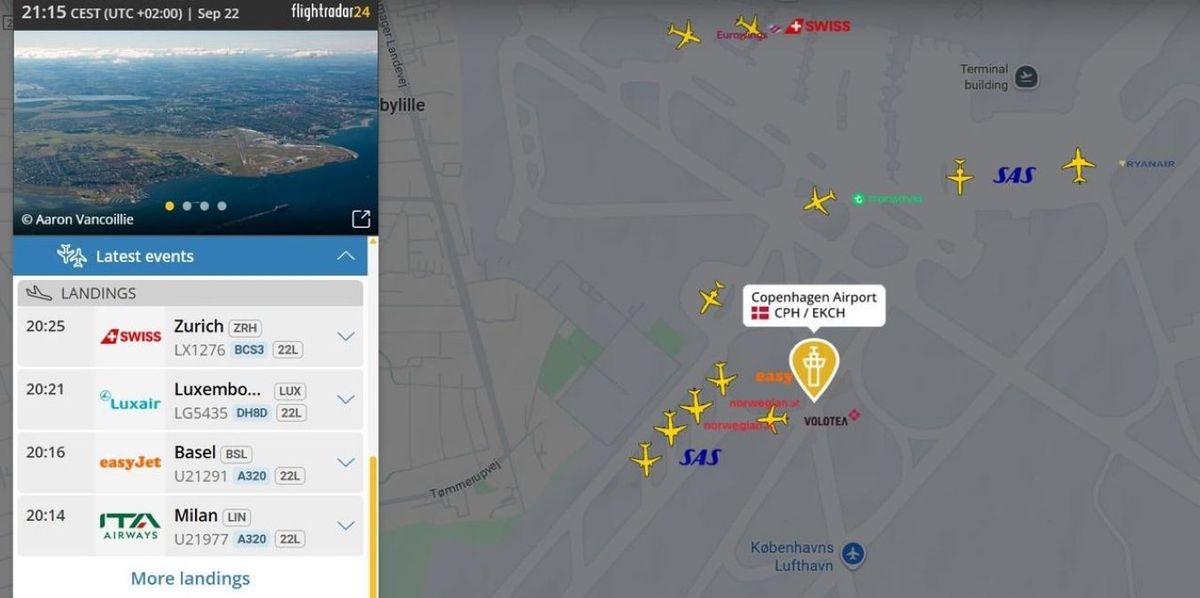Expand the Milan U21977 landing row
1200x598 pixels.
[346, 525]
